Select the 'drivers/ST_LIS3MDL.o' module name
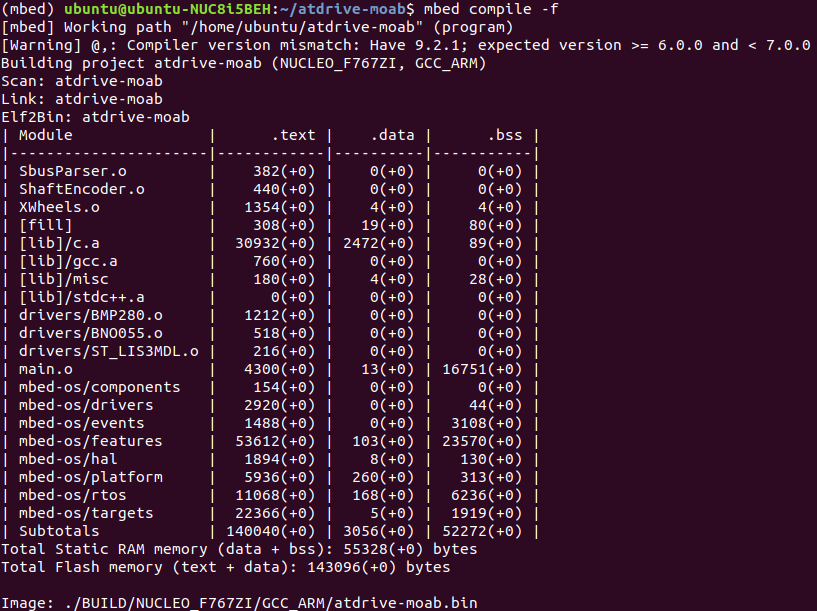This screenshot has height=611, width=817. point(109,351)
